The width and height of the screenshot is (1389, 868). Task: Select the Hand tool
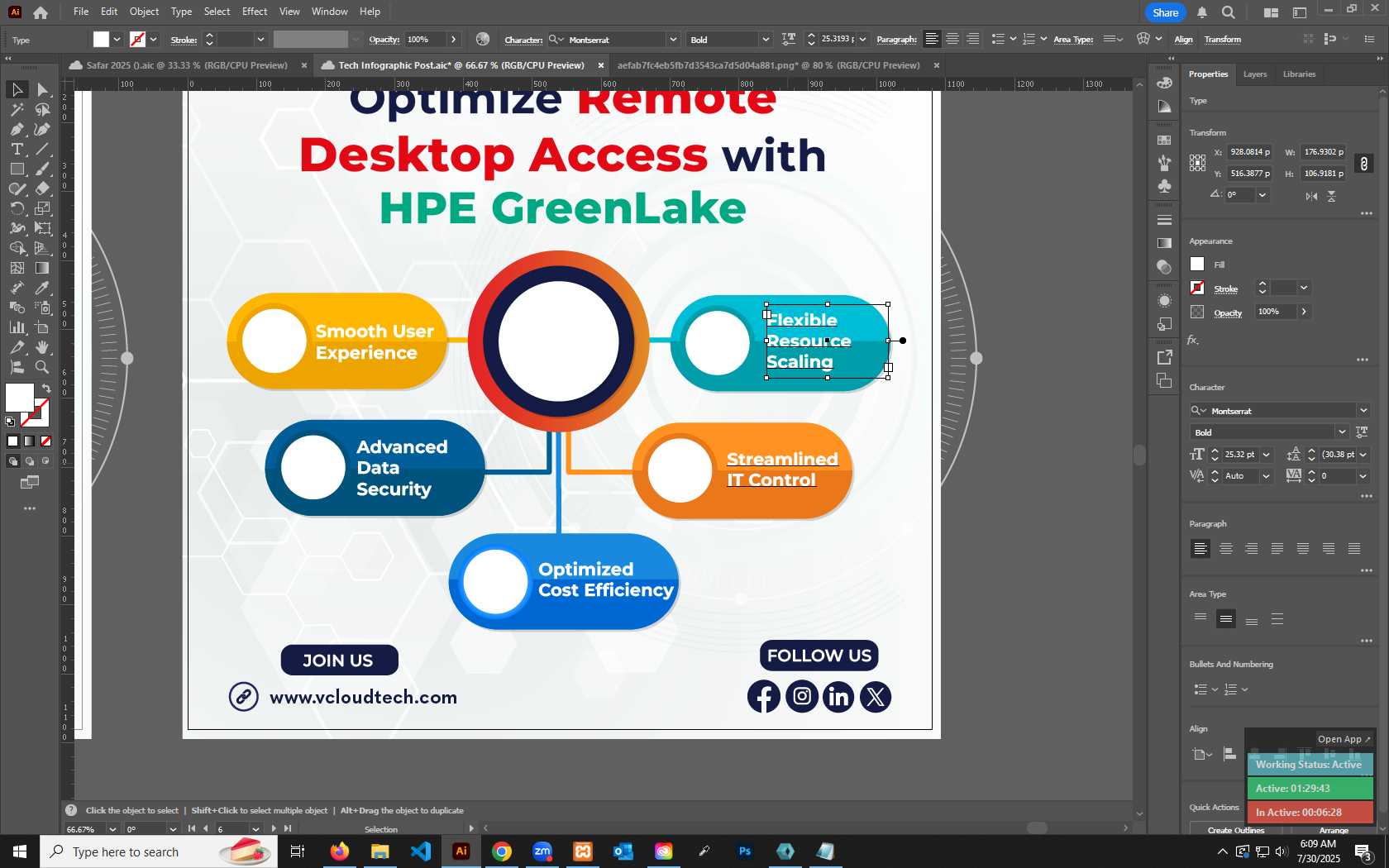coord(42,347)
